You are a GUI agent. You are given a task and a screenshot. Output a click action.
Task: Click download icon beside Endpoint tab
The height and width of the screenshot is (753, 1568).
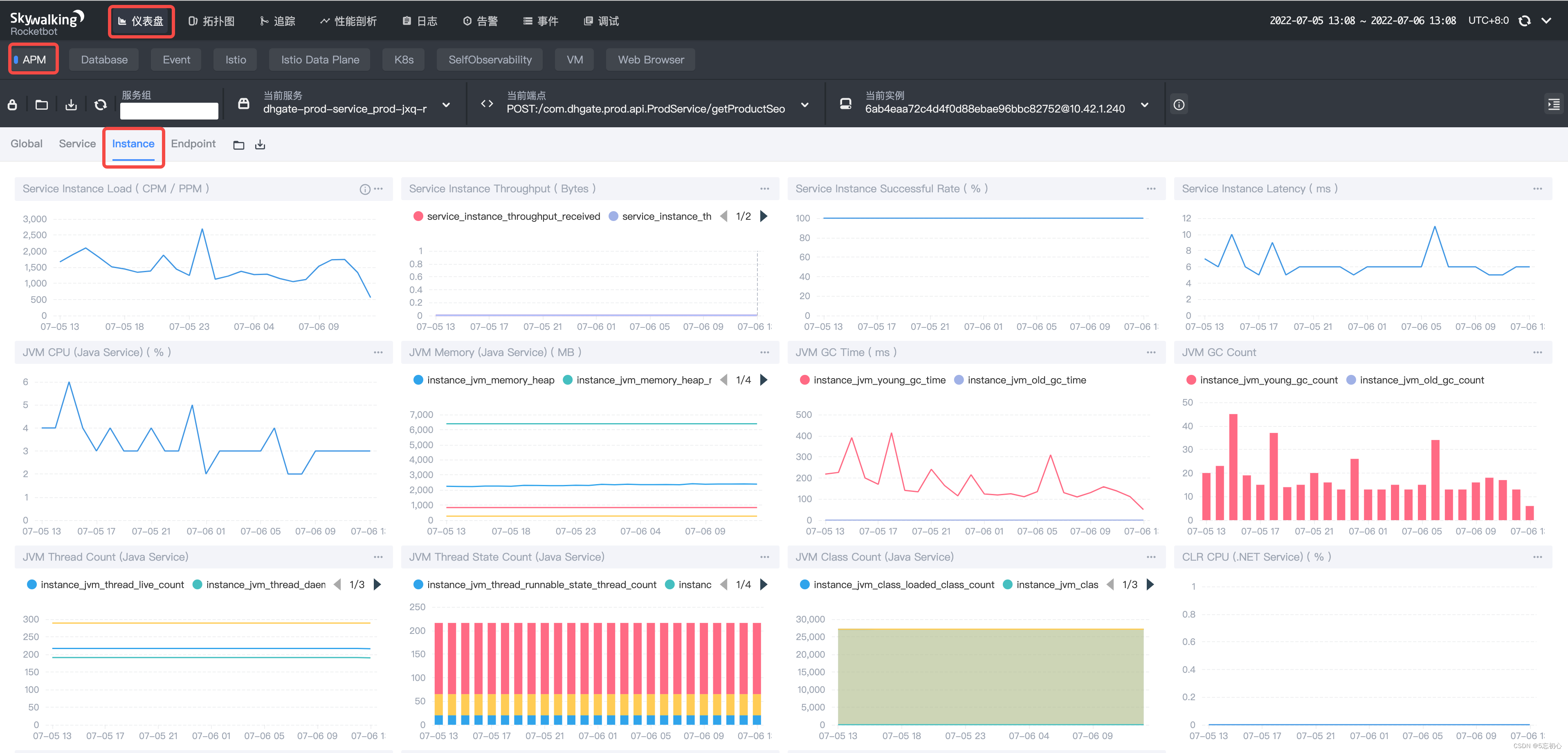260,145
